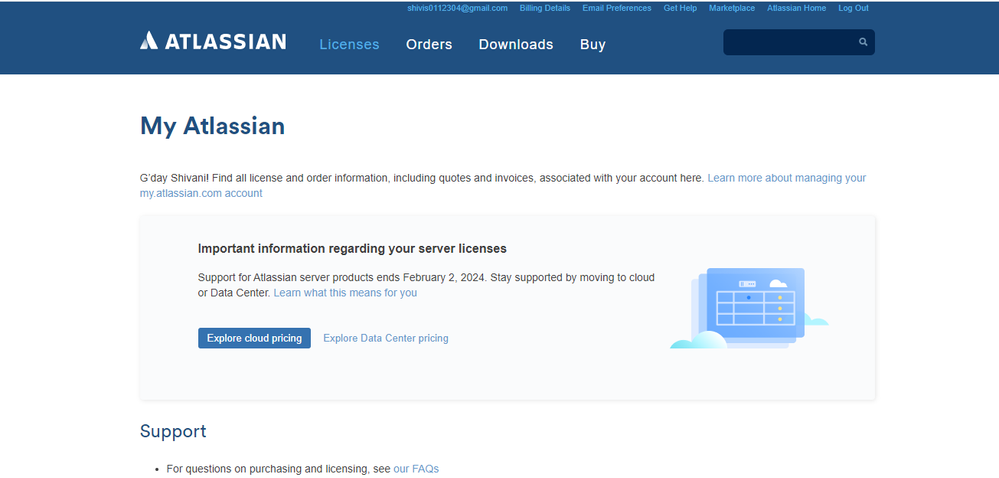Go to Marketplace

click(x=731, y=8)
